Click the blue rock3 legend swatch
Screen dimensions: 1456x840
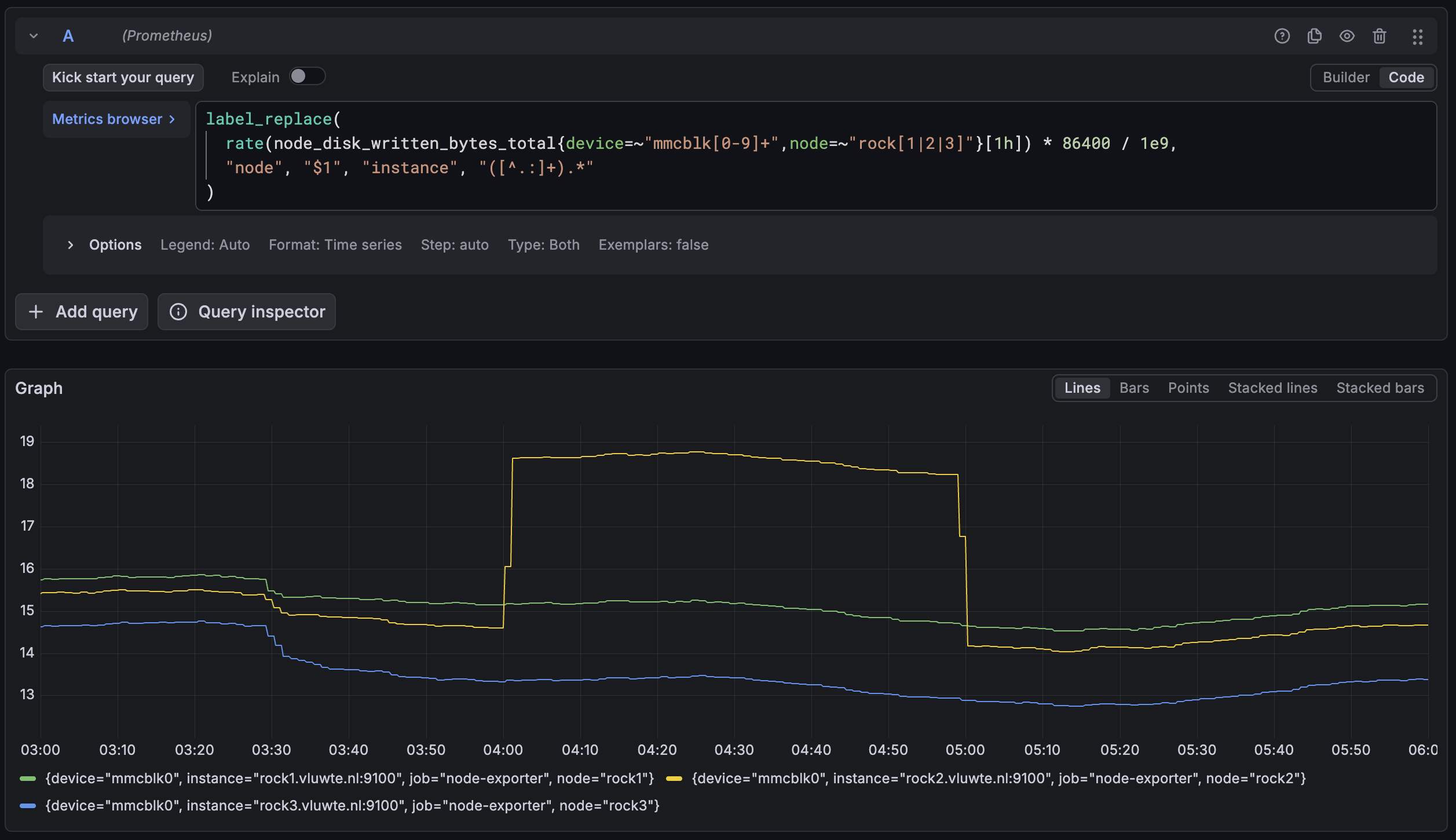28,806
